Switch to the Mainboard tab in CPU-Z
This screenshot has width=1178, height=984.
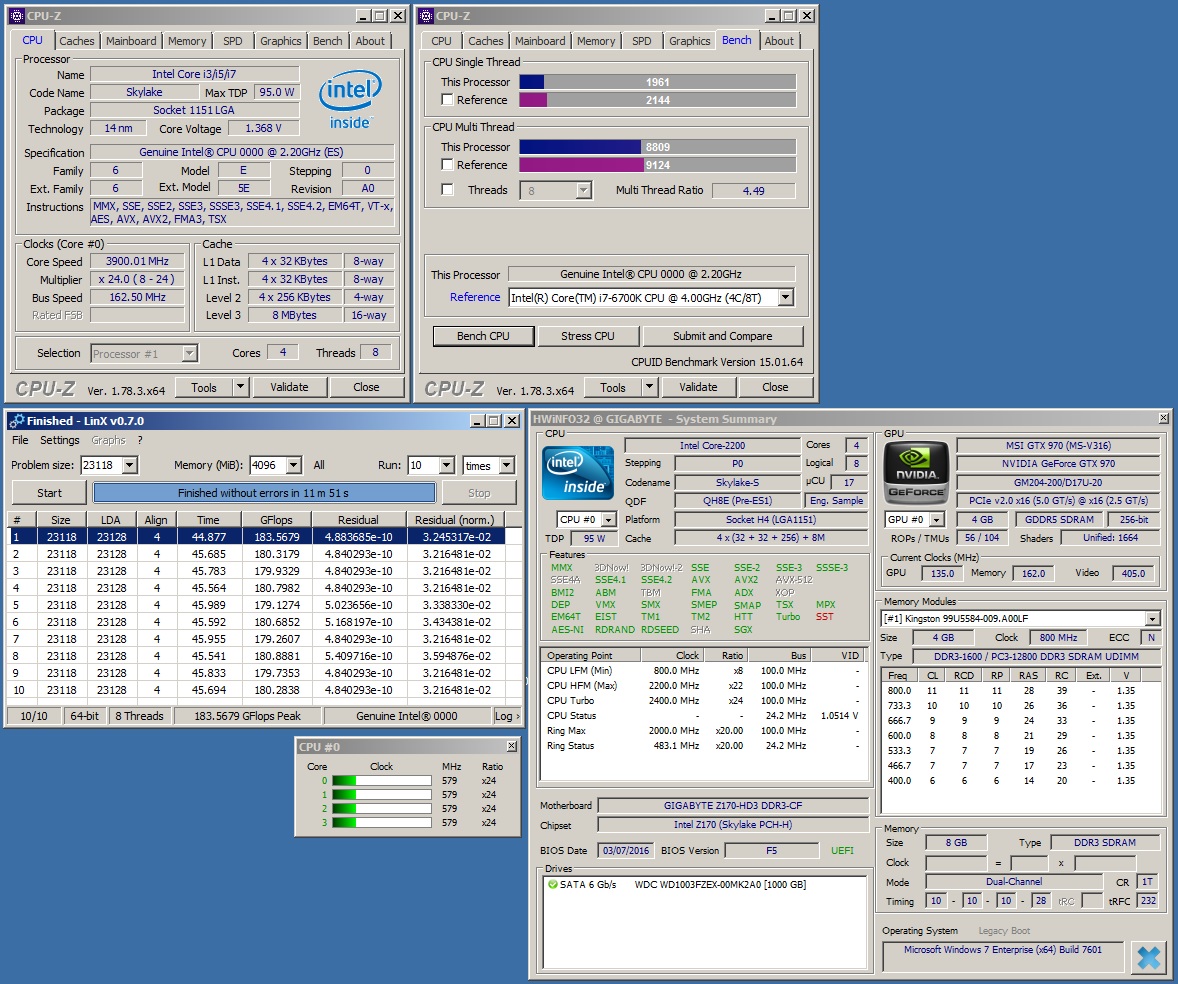point(131,41)
